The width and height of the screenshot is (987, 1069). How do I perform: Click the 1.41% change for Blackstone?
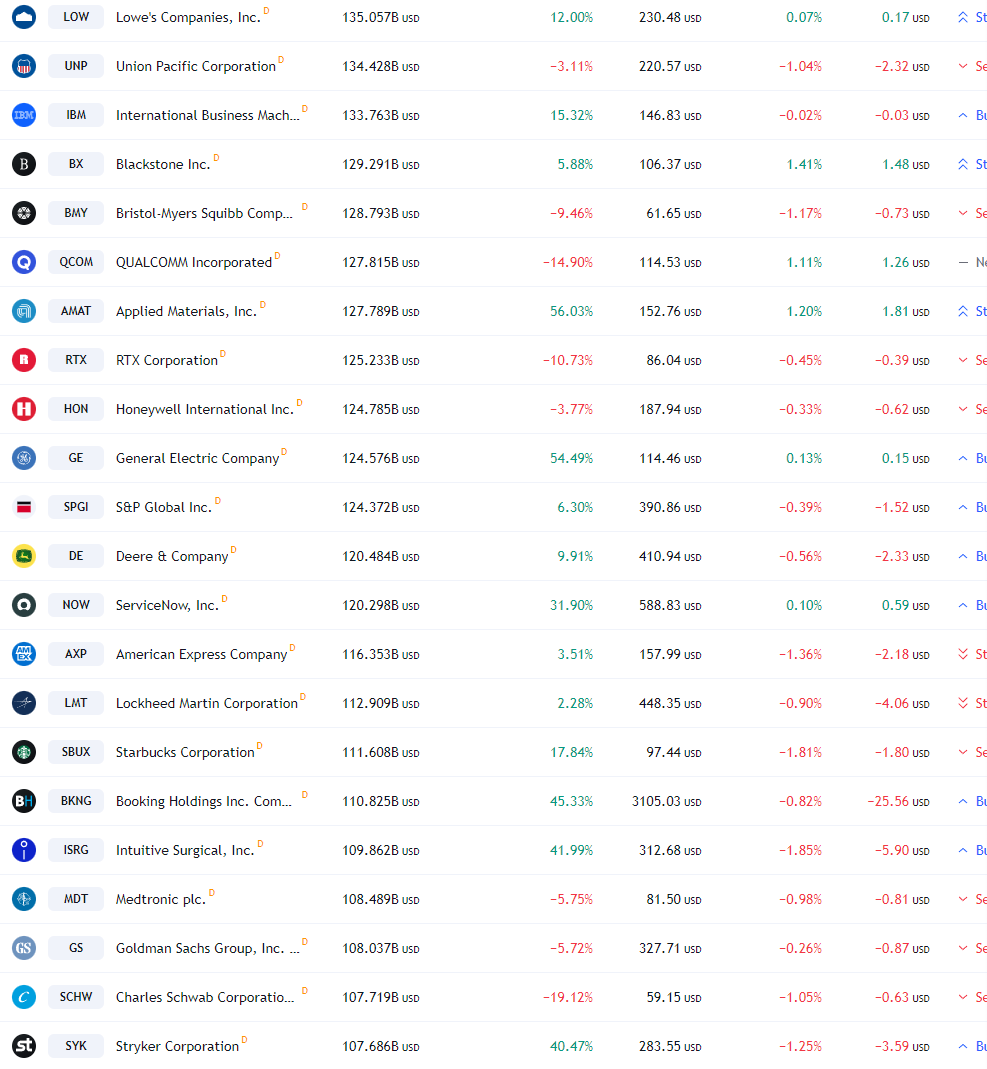tap(804, 164)
